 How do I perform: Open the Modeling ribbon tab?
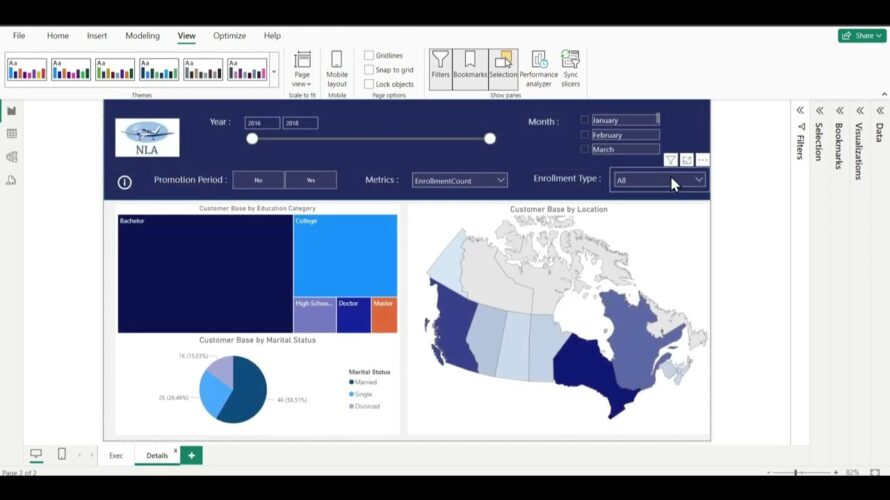point(142,35)
